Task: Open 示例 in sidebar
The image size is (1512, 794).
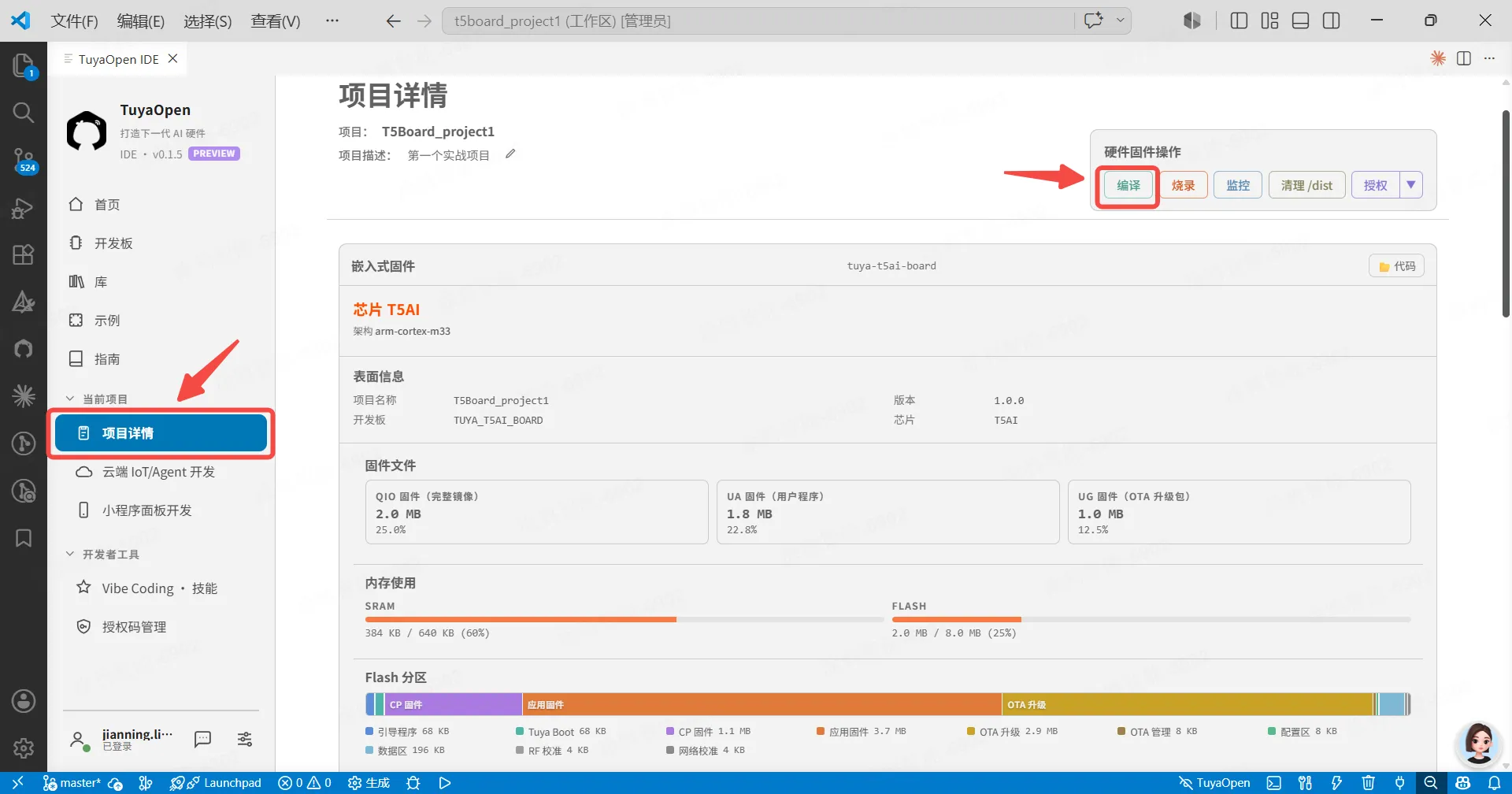Action: (x=161, y=321)
